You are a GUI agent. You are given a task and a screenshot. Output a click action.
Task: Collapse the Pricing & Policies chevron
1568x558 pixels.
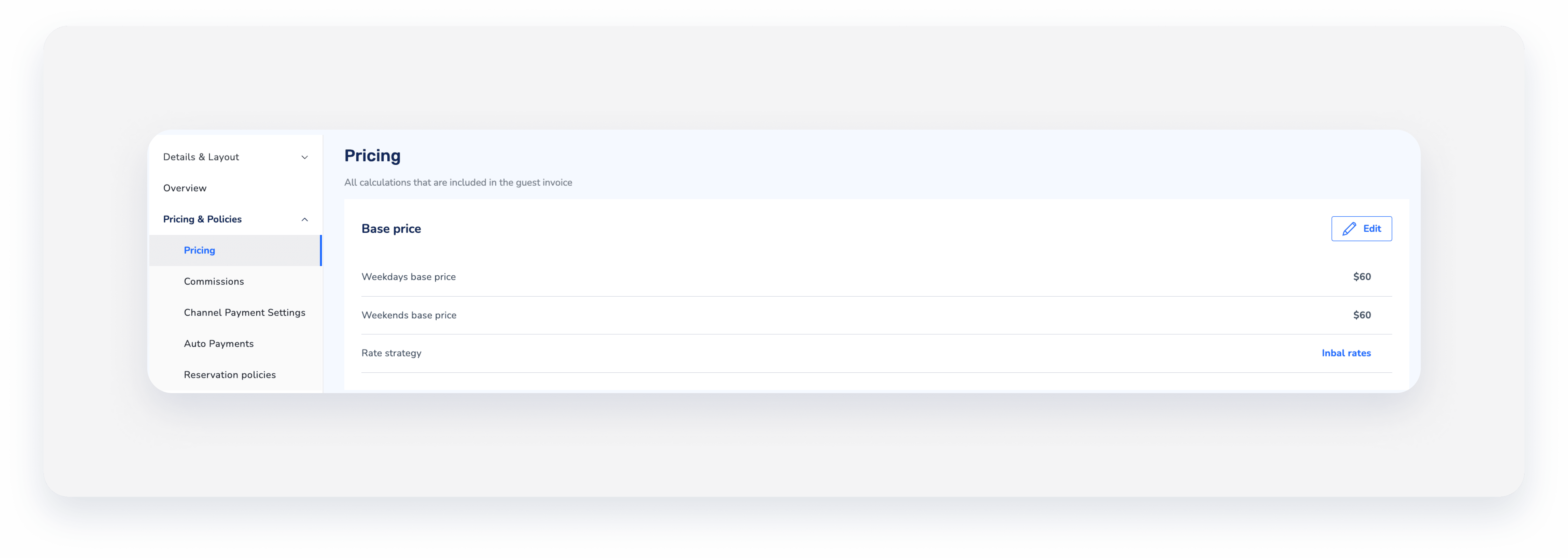[304, 220]
